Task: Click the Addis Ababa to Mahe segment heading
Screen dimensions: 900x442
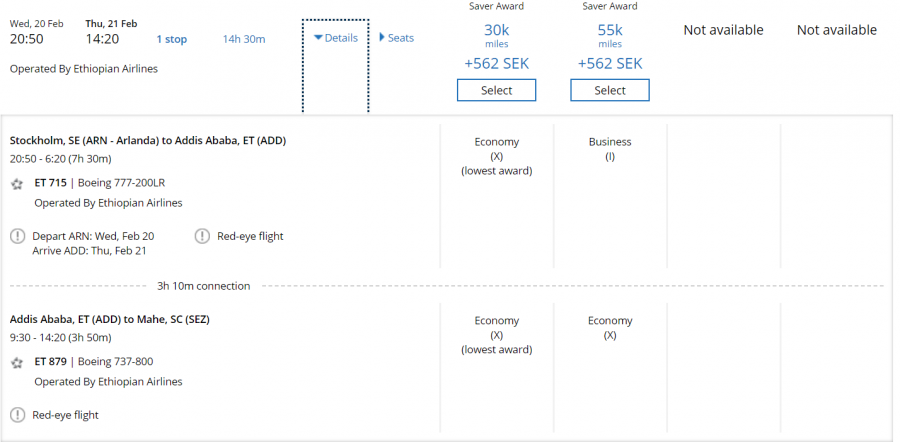Action: 109,319
